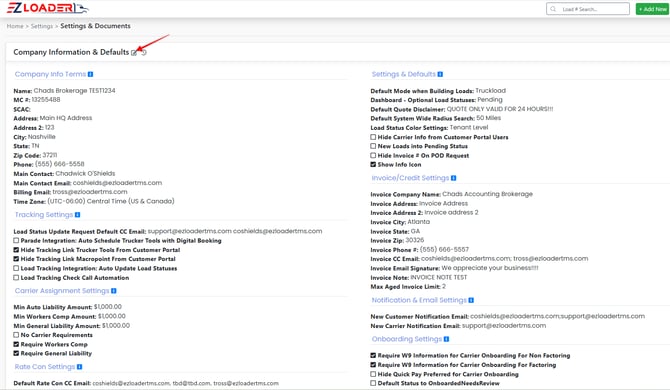Click invoice city value Atlanta
The width and height of the screenshot is (670, 390).
tap(419, 222)
